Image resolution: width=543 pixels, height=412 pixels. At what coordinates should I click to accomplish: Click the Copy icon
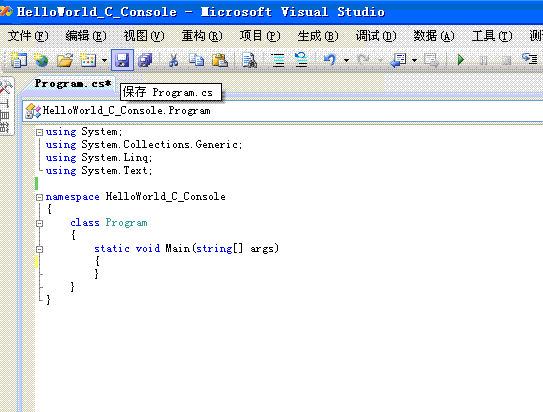tap(196, 60)
